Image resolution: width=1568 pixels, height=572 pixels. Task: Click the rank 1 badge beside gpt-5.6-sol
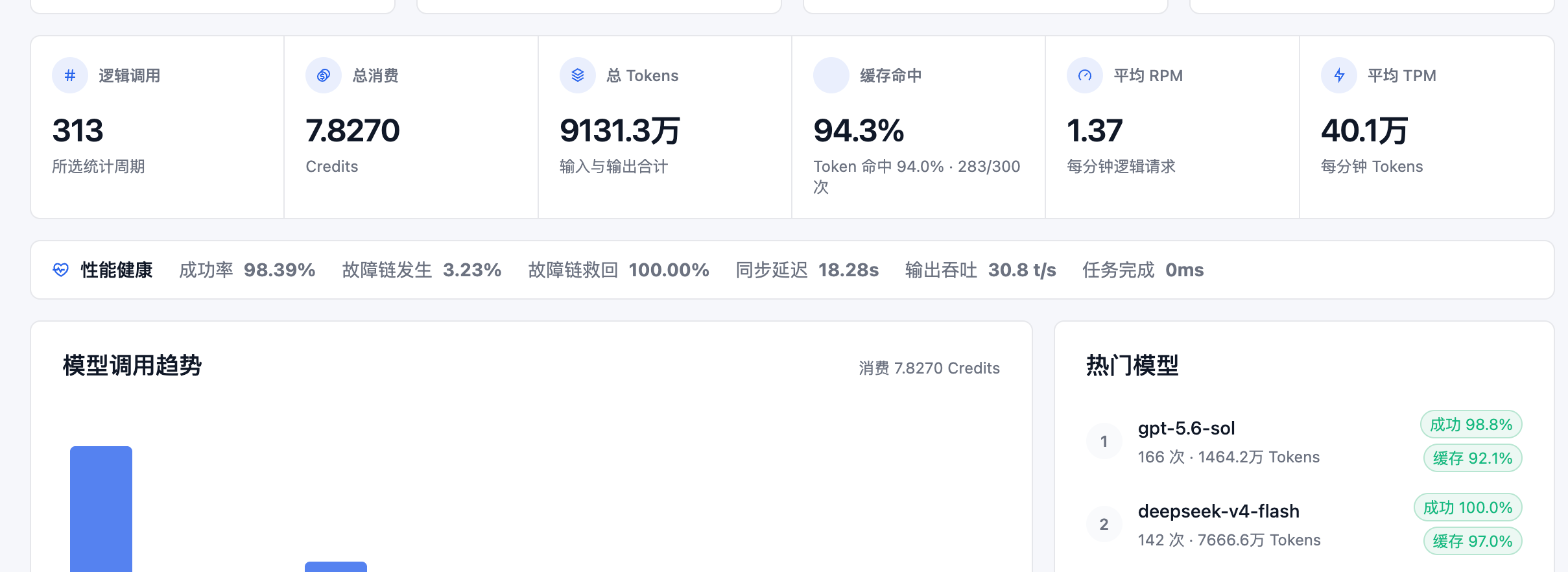(1104, 442)
